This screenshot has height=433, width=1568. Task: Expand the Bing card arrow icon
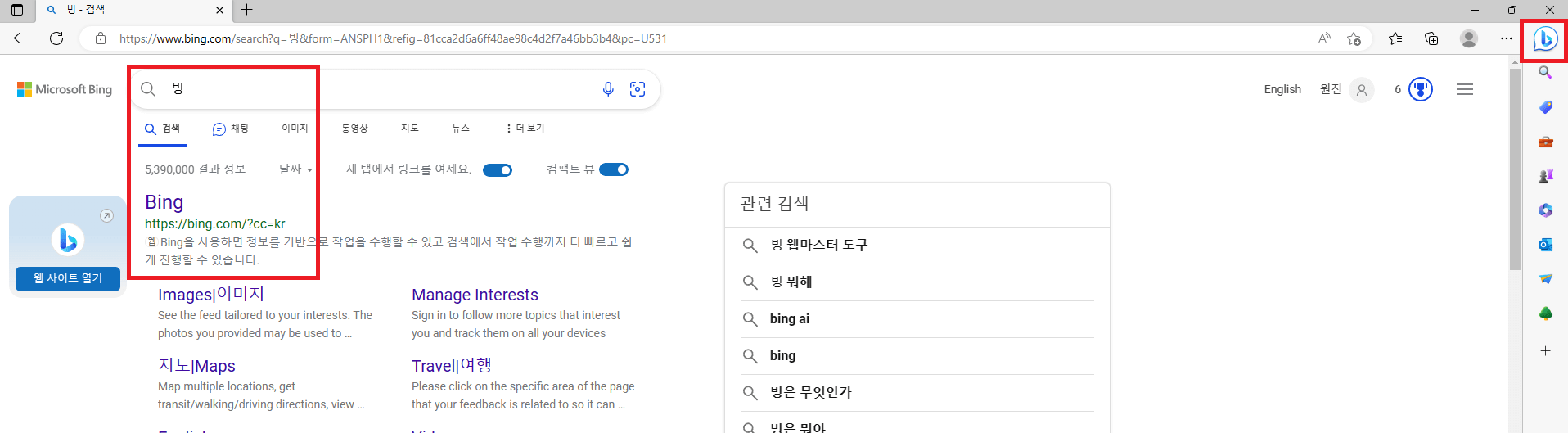106,216
